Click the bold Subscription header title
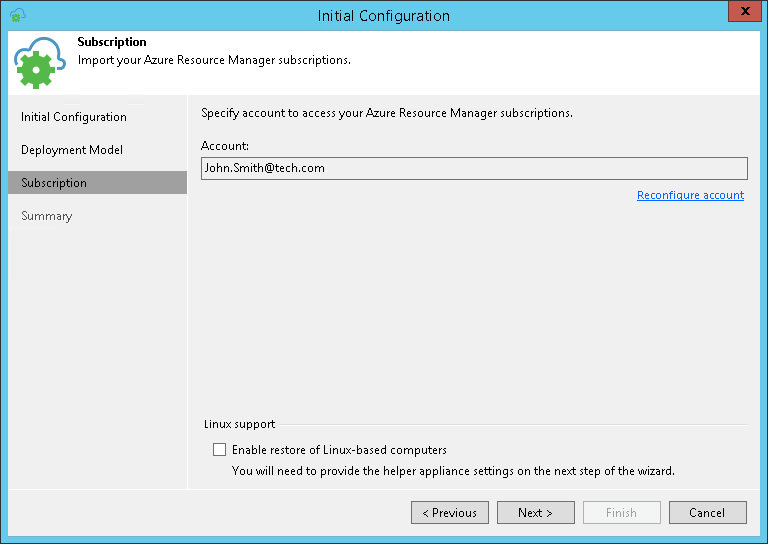Screen dimensions: 768x544 [x=112, y=43]
